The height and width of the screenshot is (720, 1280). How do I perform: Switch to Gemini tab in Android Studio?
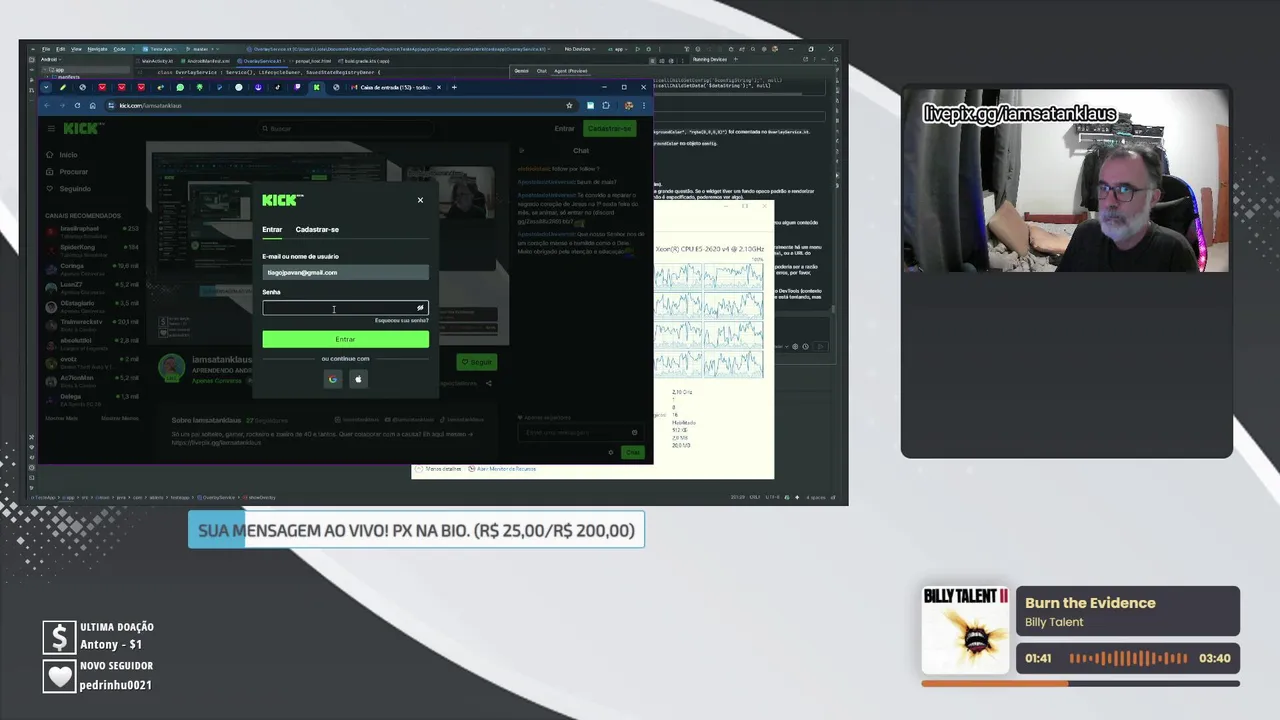pos(521,71)
